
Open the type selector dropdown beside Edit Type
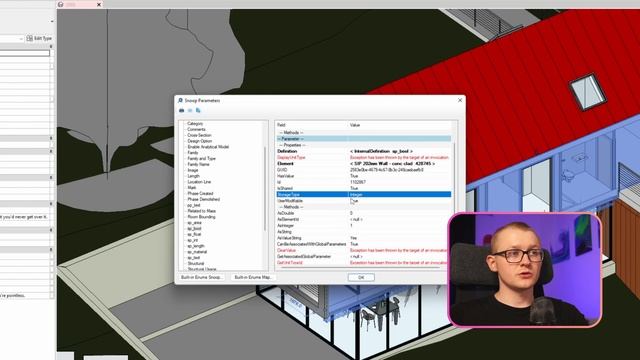pos(21,39)
